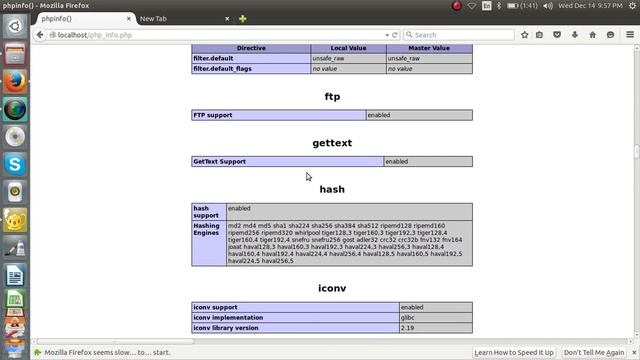Click the hash section heading

[332, 189]
